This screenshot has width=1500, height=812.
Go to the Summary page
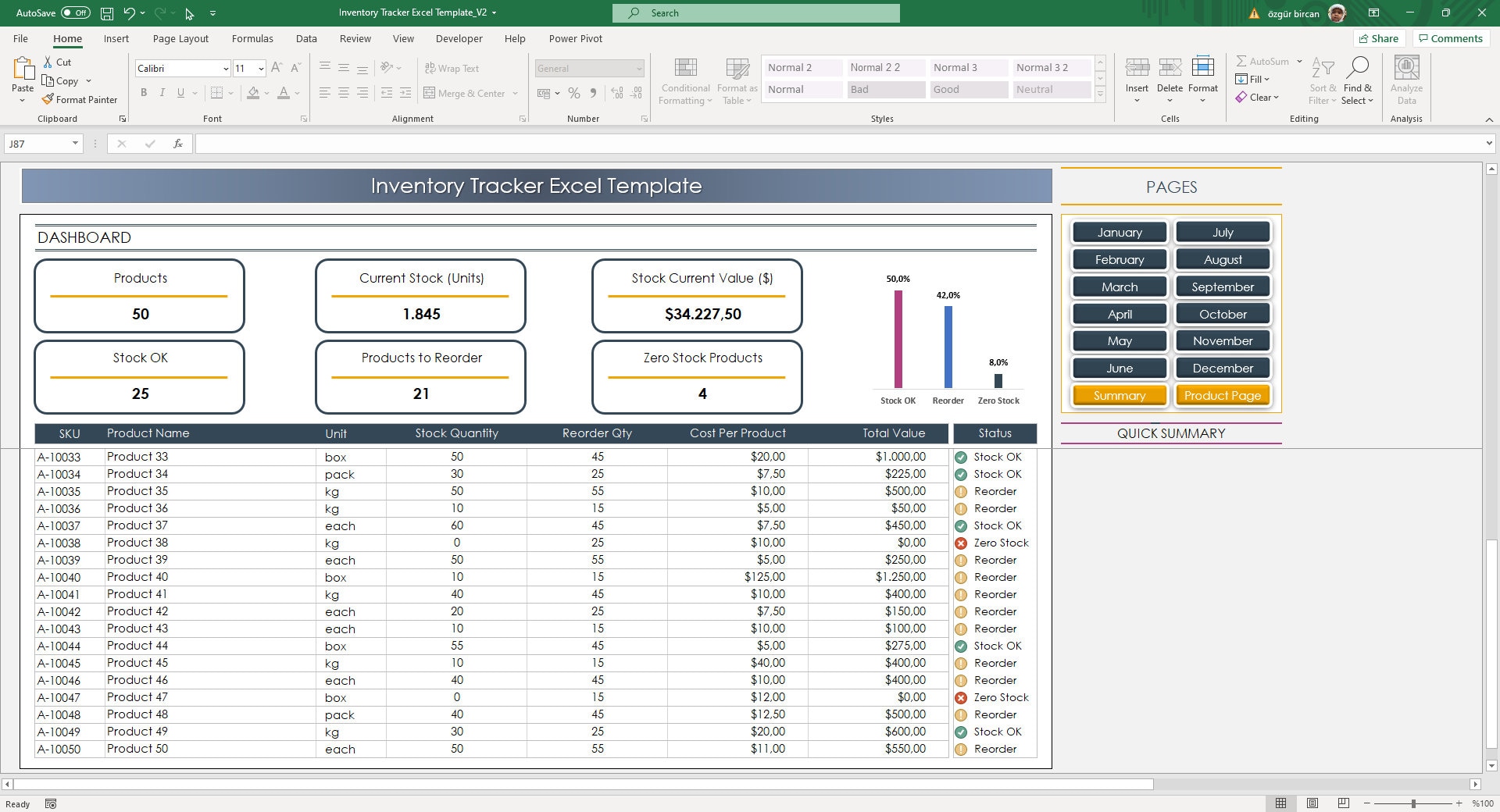(1119, 395)
